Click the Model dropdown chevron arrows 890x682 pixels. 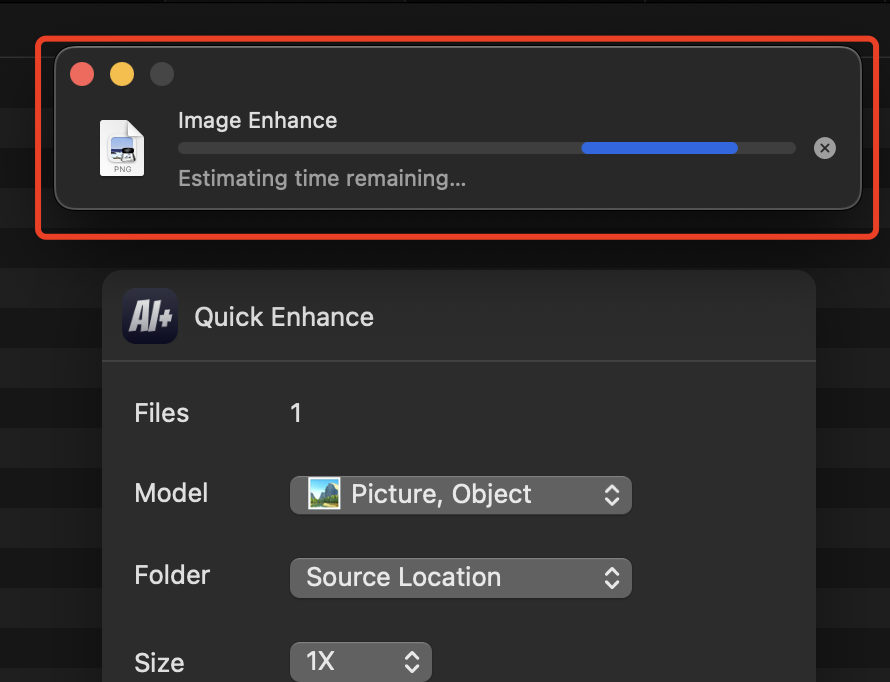[612, 494]
